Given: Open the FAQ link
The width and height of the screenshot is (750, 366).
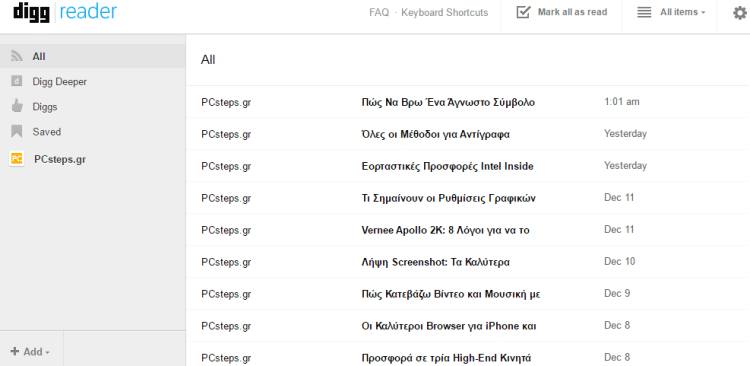Looking at the screenshot, I should coord(379,12).
